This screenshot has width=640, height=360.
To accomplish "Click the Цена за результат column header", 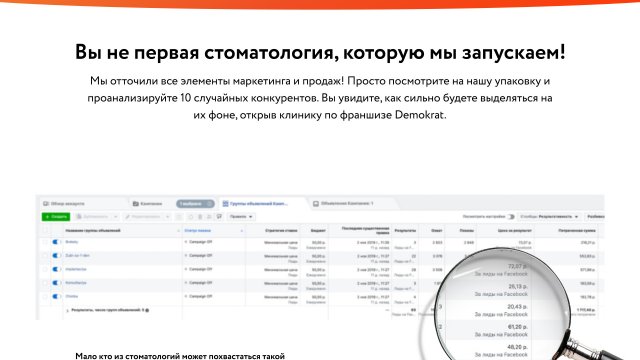I will (514, 231).
